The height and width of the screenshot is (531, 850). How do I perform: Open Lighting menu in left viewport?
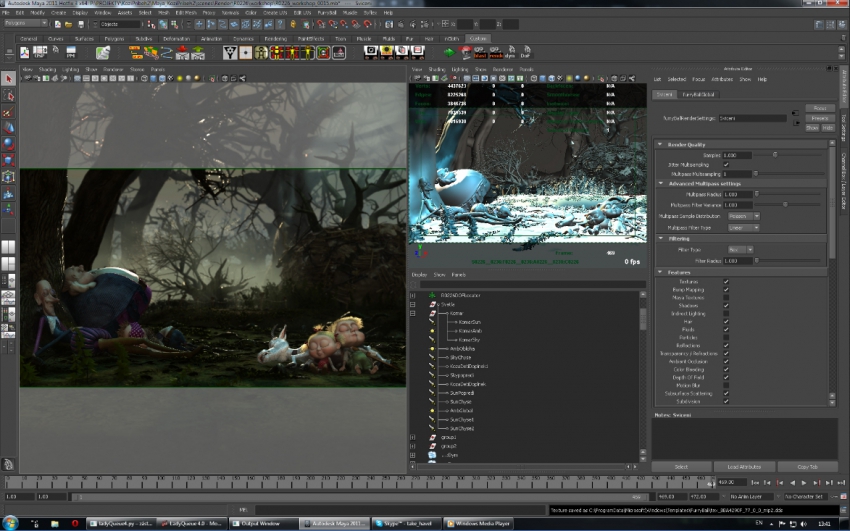click(70, 69)
